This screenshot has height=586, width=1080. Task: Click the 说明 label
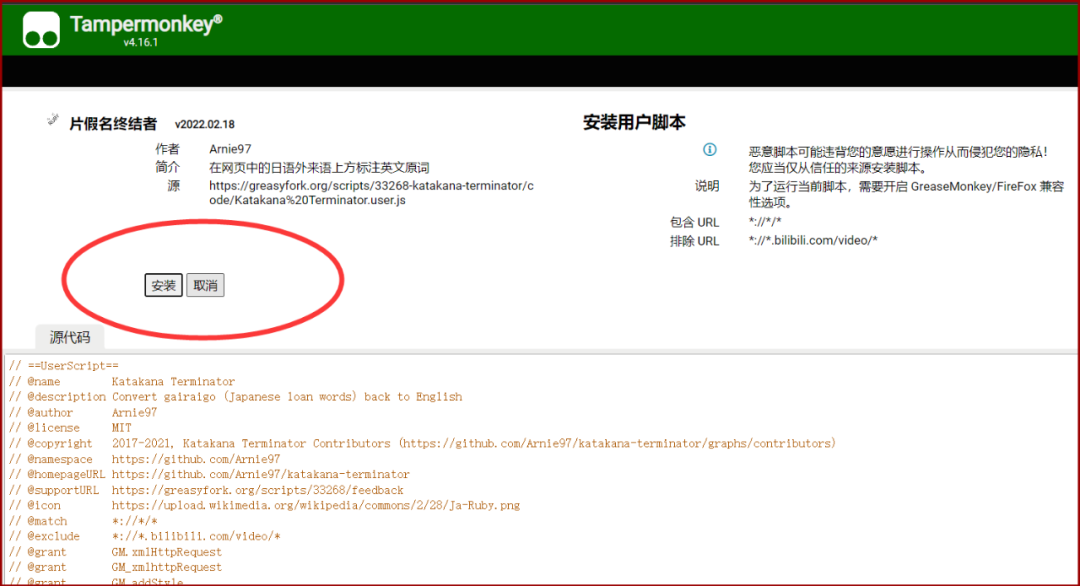coord(707,186)
